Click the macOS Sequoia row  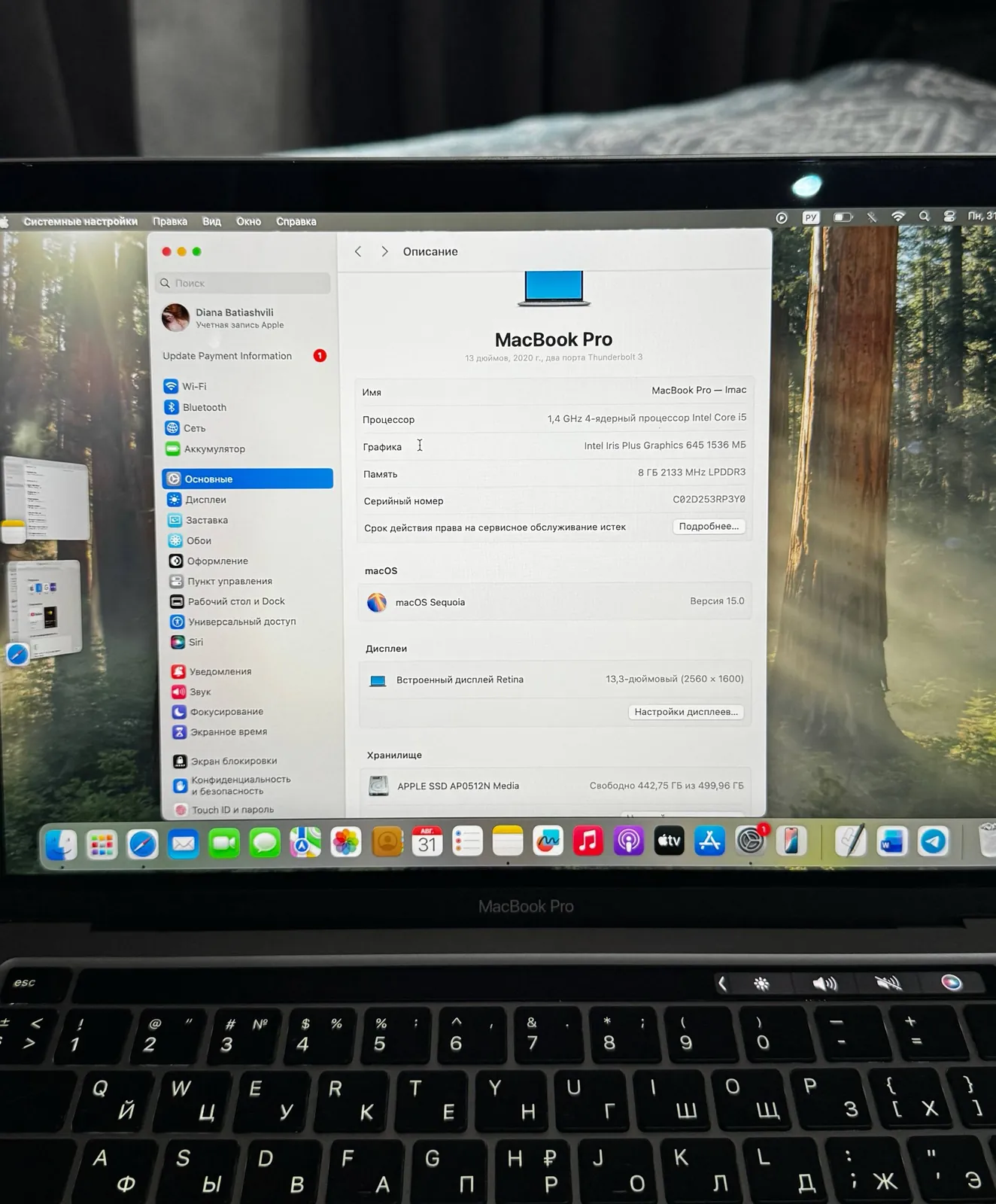pyautogui.click(x=554, y=601)
